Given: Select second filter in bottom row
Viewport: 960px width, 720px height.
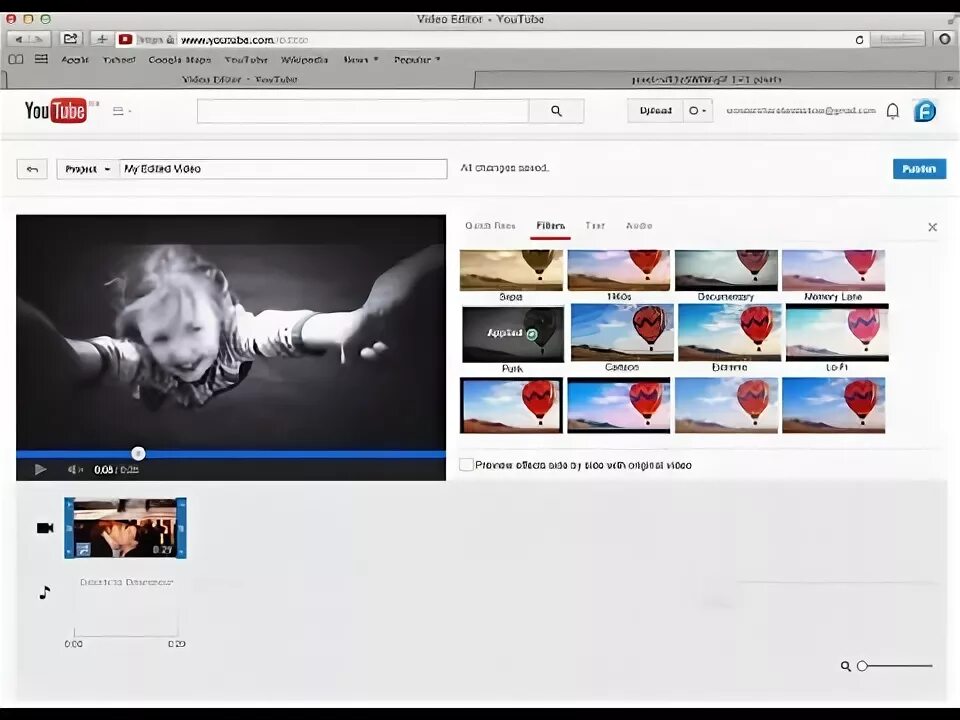Looking at the screenshot, I should (618, 405).
